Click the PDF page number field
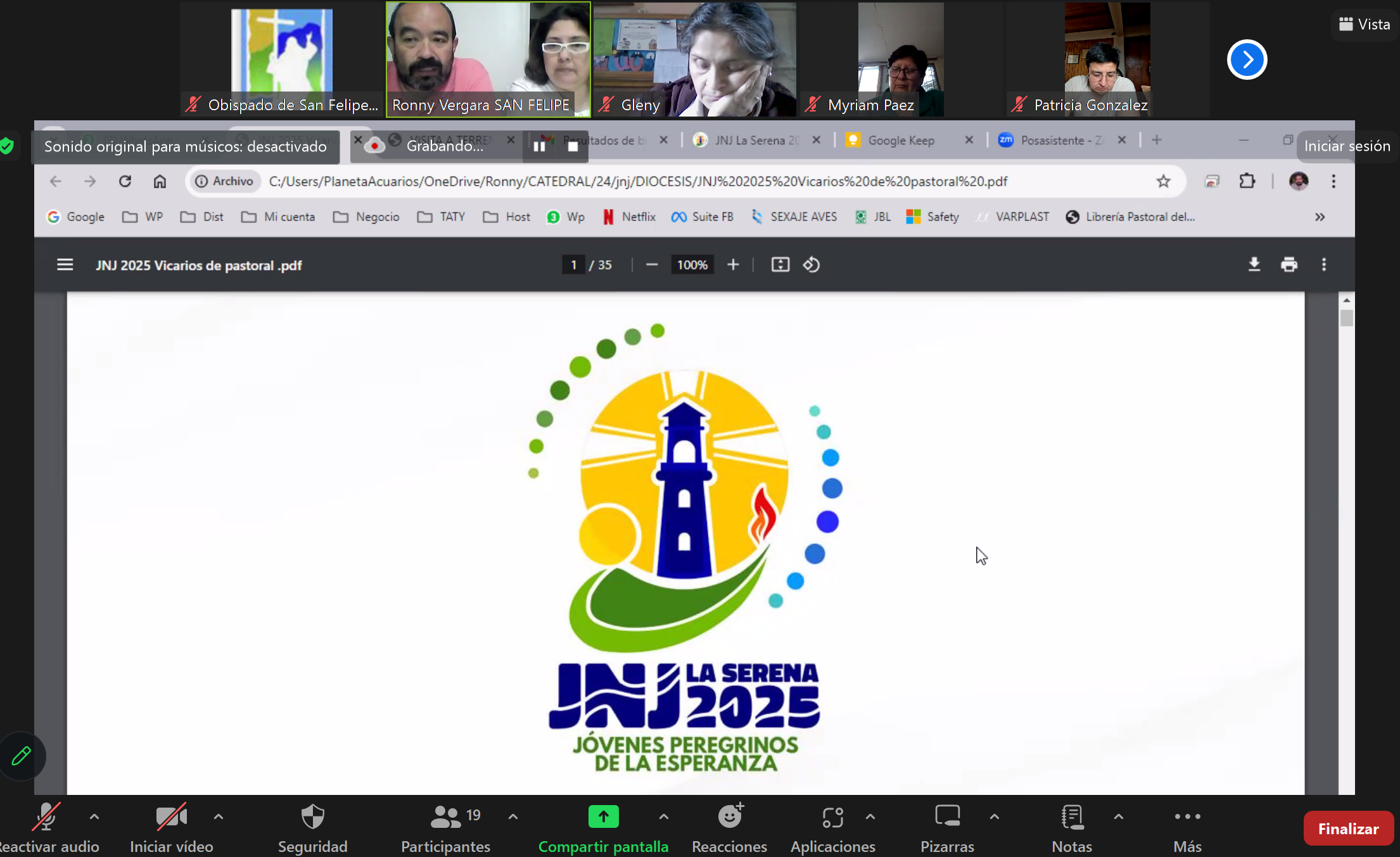 tap(573, 265)
